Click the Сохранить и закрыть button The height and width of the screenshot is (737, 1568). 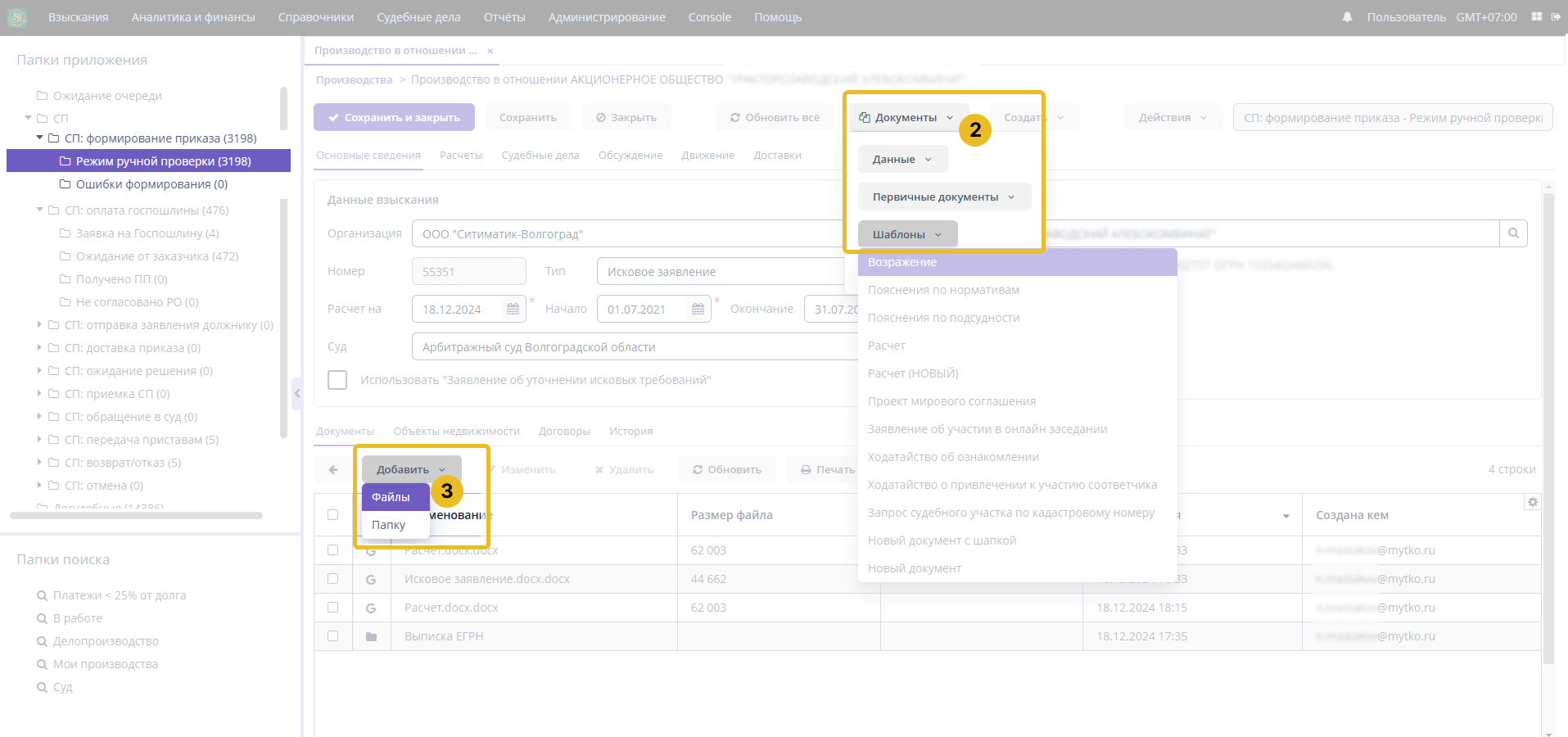click(x=394, y=118)
